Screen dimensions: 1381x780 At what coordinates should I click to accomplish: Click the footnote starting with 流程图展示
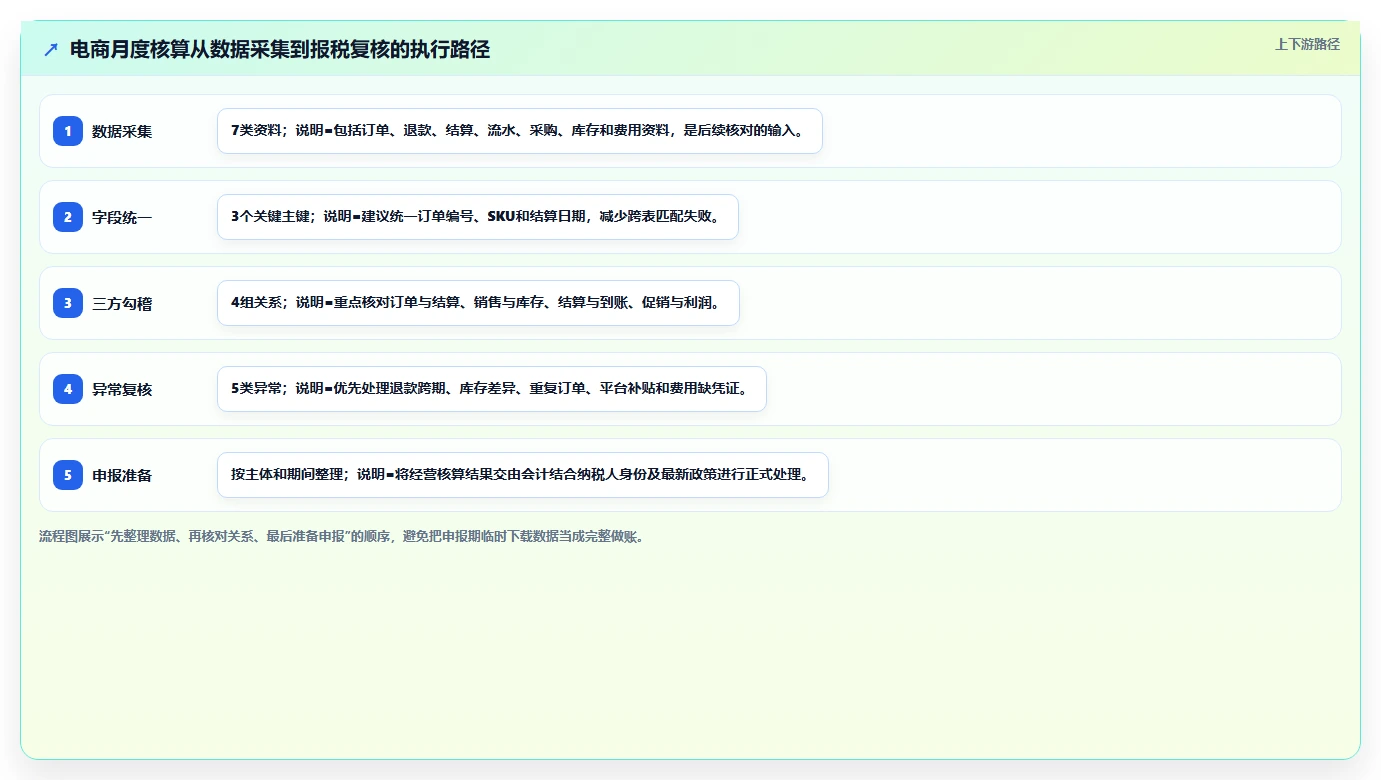pyautogui.click(x=344, y=536)
